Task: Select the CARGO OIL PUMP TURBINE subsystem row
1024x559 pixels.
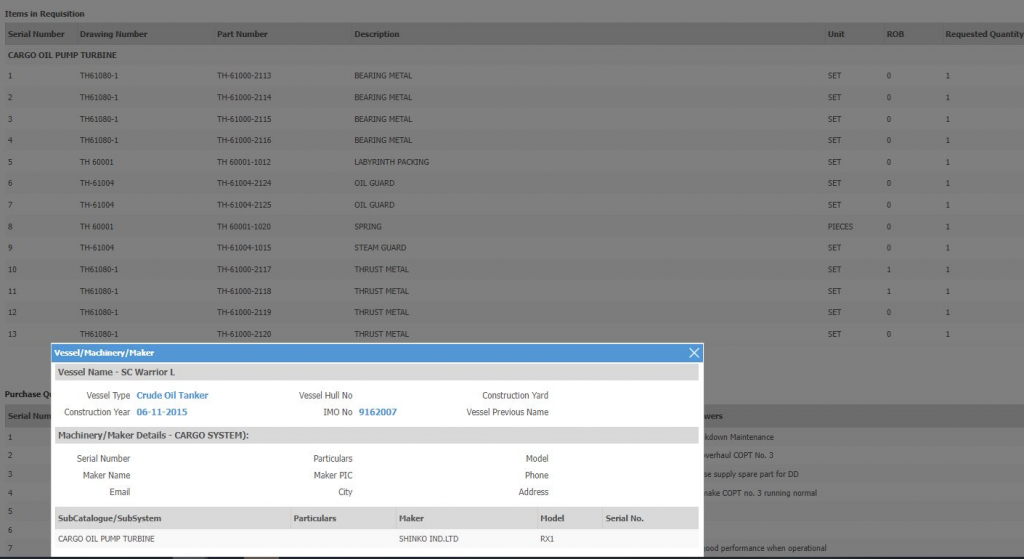Action: tap(107, 539)
